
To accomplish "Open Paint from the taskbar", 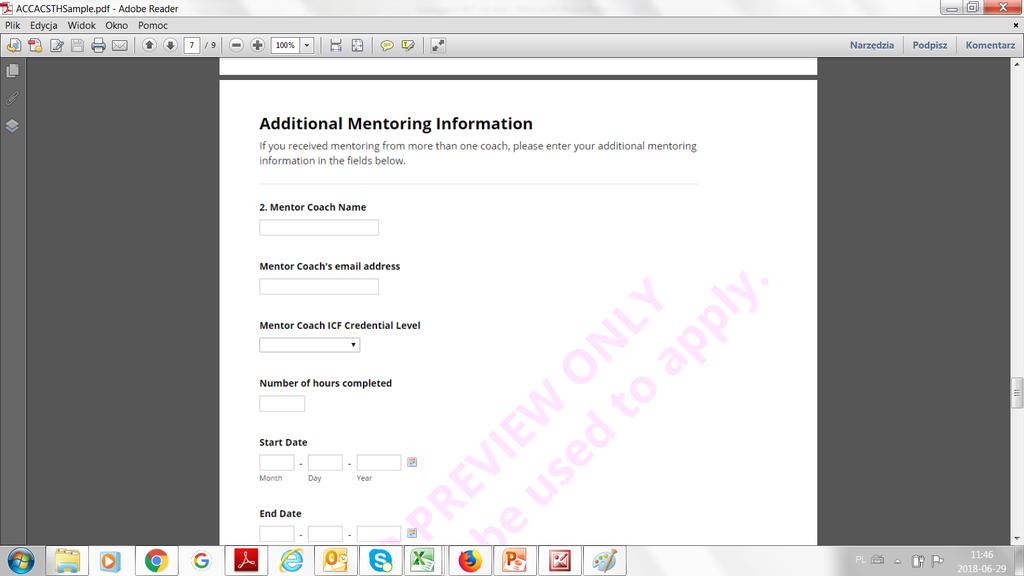I will (x=604, y=561).
